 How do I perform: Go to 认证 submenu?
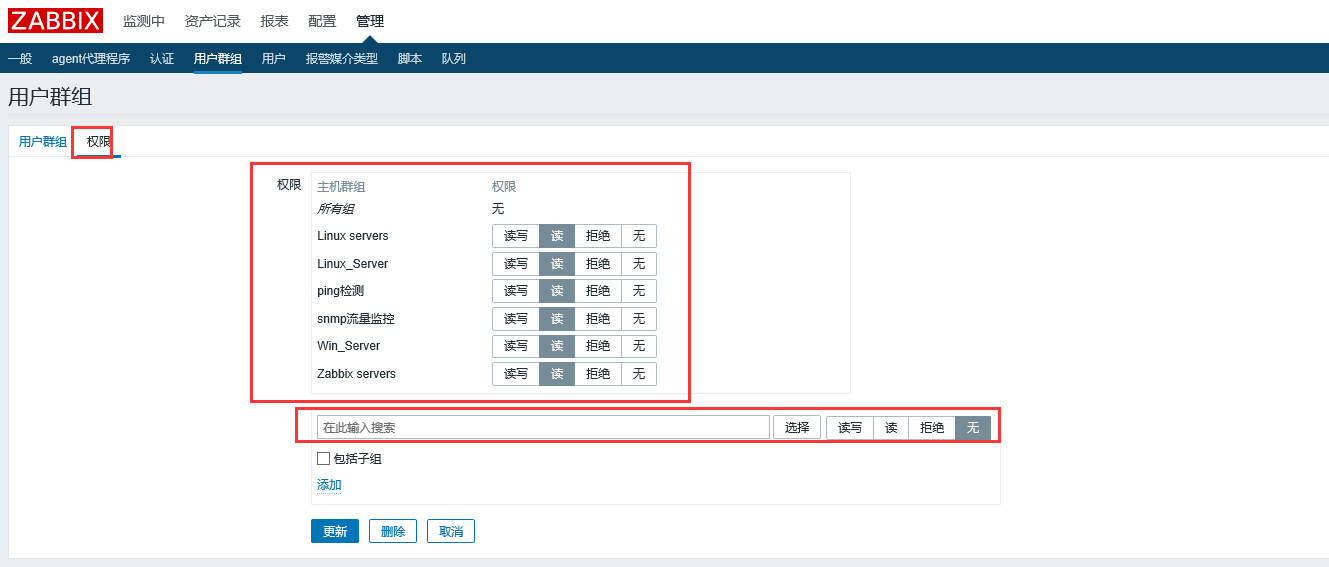162,59
